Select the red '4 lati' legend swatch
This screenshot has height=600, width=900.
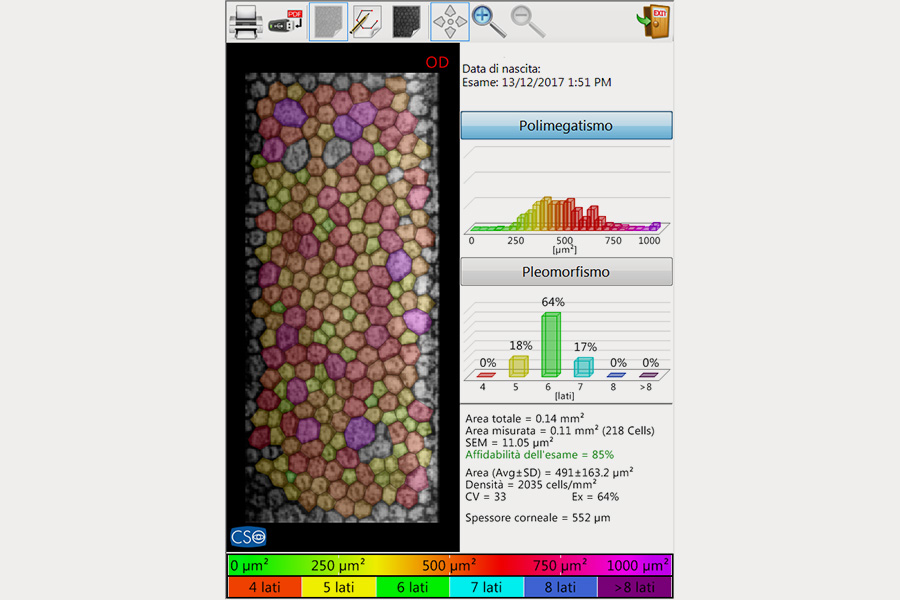[265, 587]
